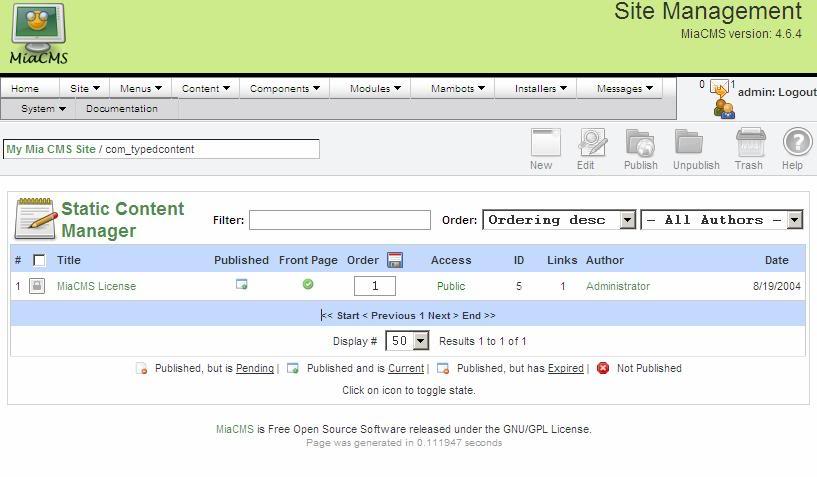The height and width of the screenshot is (477, 817).
Task: Click the Logout link
Action: (798, 92)
